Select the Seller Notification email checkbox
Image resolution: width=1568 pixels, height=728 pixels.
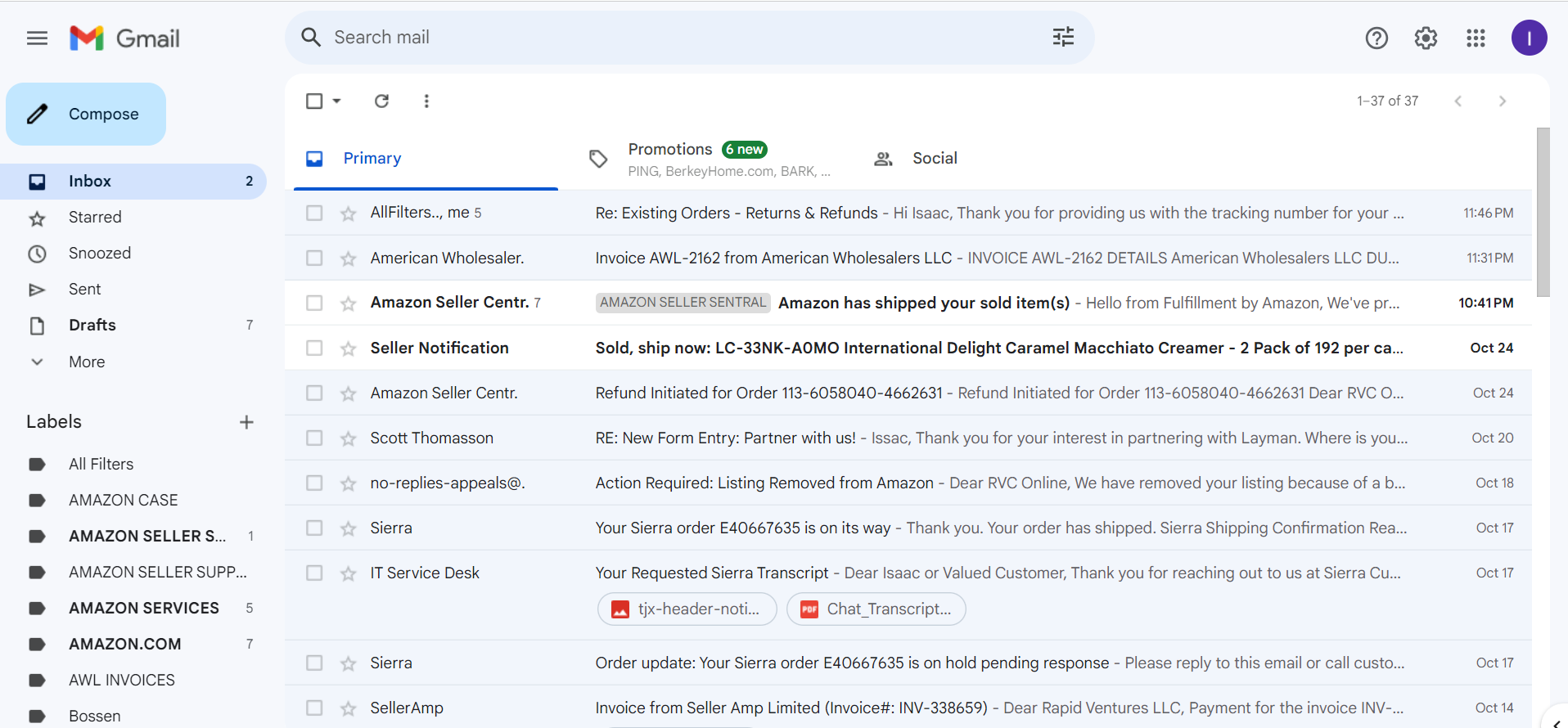314,348
